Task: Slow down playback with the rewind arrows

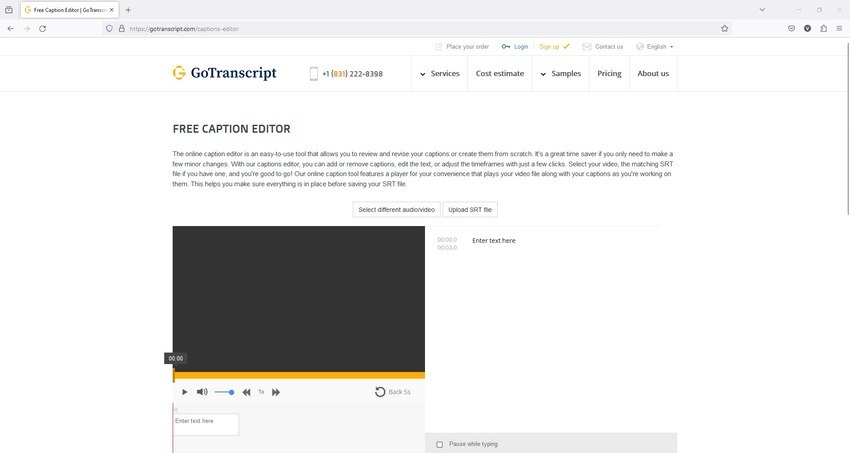Action: pos(246,392)
